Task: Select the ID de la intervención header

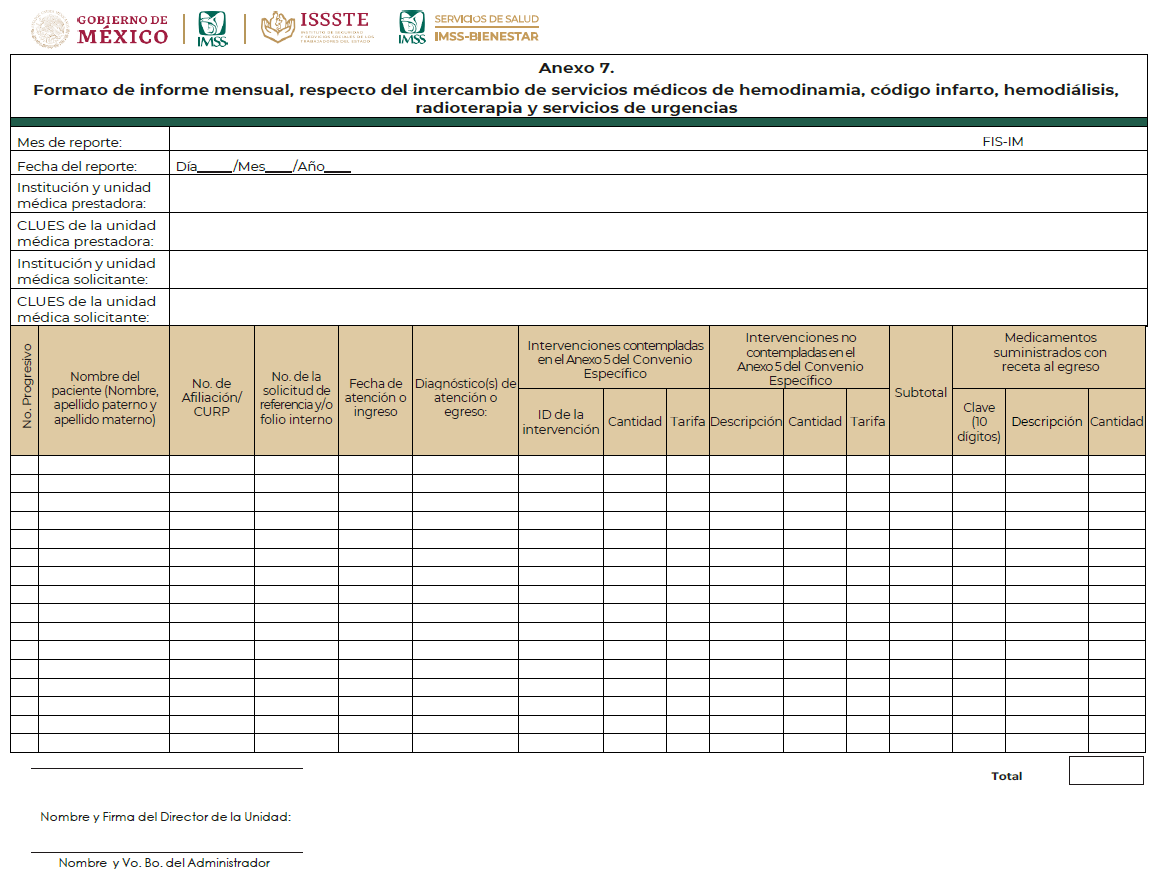Action: pyautogui.click(x=560, y=422)
